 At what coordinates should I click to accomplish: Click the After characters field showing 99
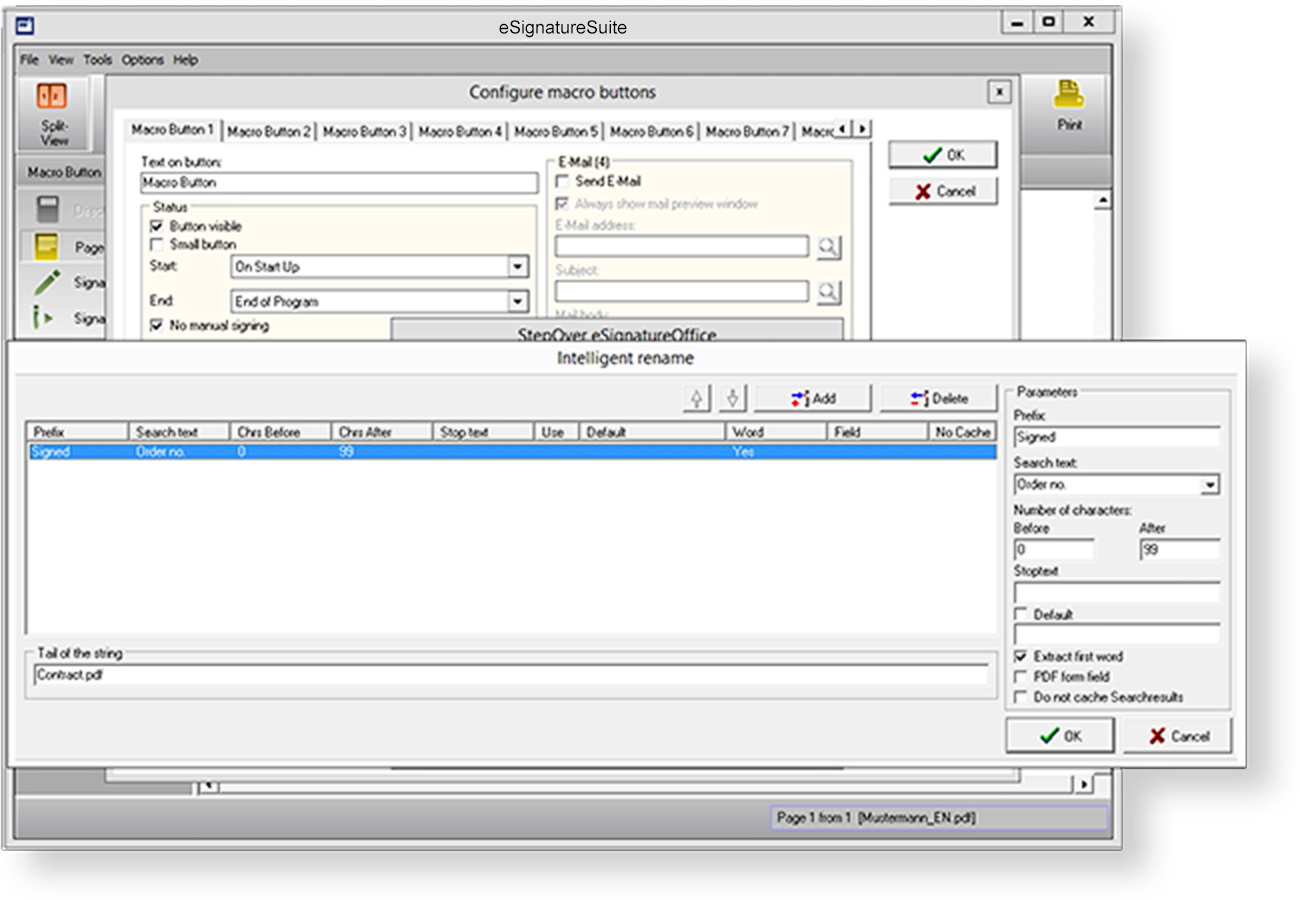pyautogui.click(x=1180, y=549)
